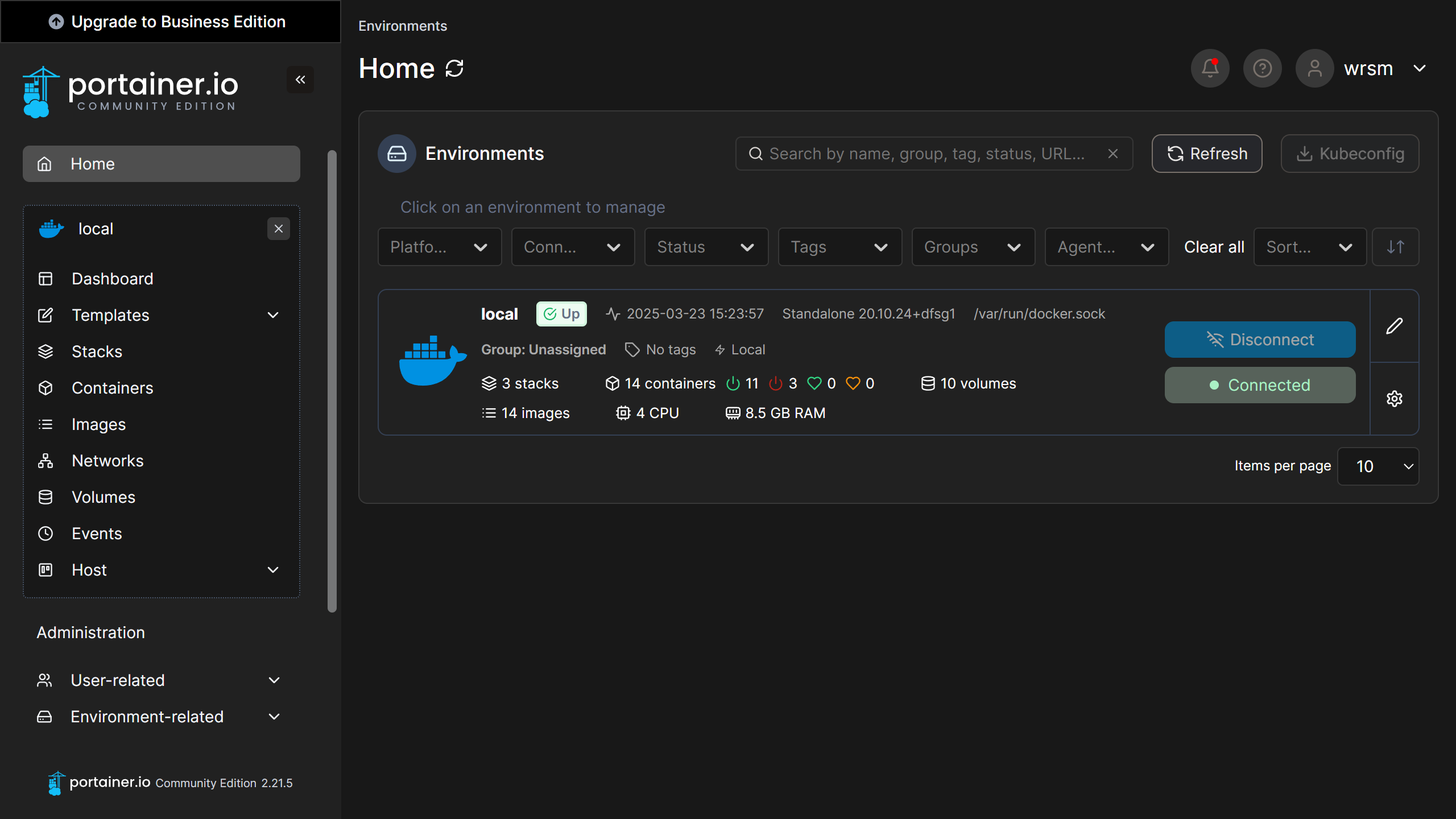Navigate to Networks in the sidebar
Viewport: 1456px width, 819px height.
162,461
